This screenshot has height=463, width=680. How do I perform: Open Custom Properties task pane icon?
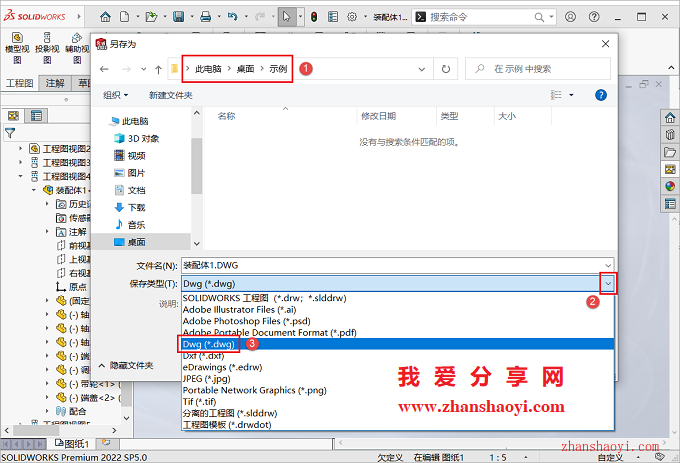pyautogui.click(x=670, y=204)
